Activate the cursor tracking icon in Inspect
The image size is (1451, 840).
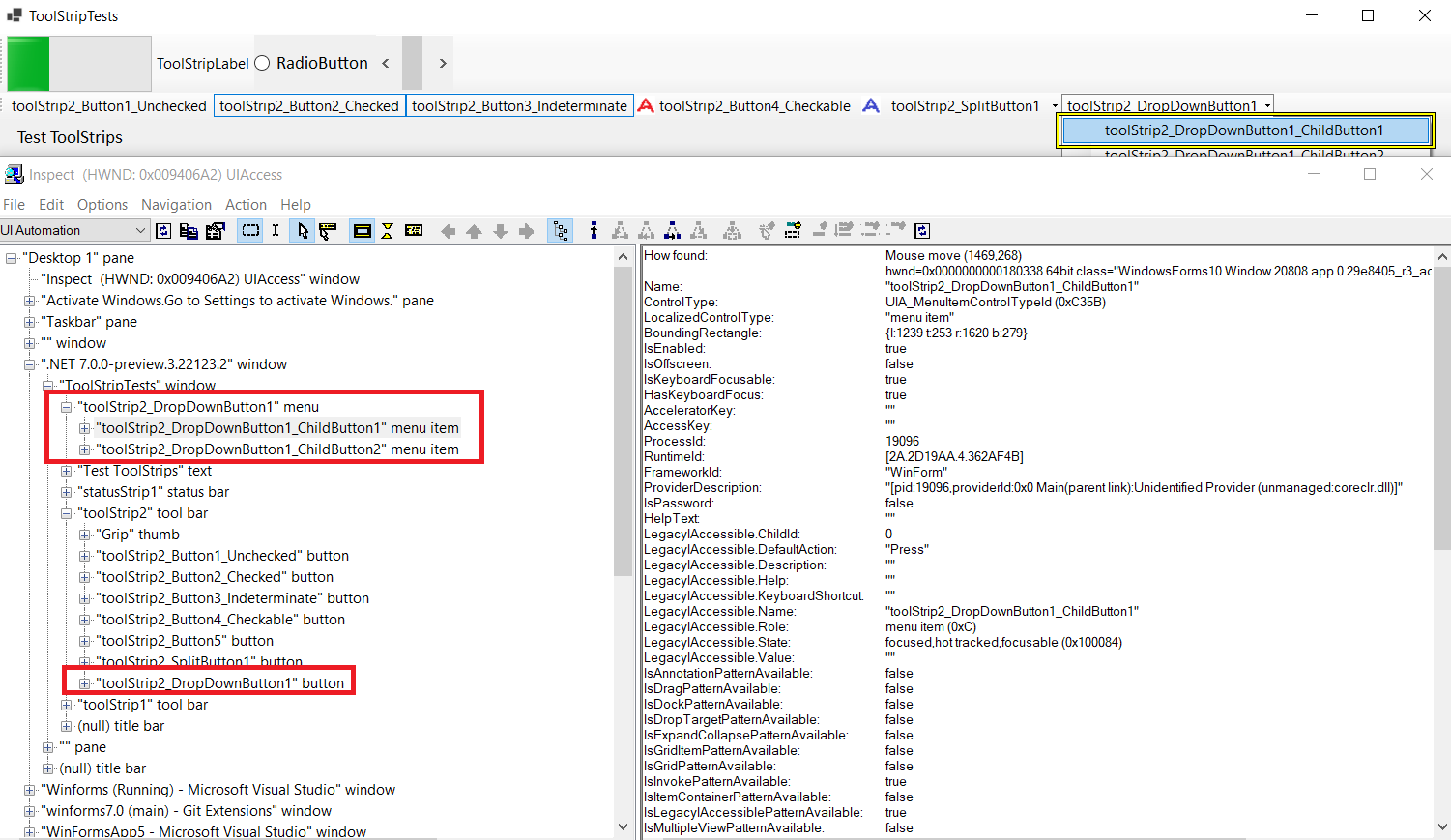pos(301,230)
